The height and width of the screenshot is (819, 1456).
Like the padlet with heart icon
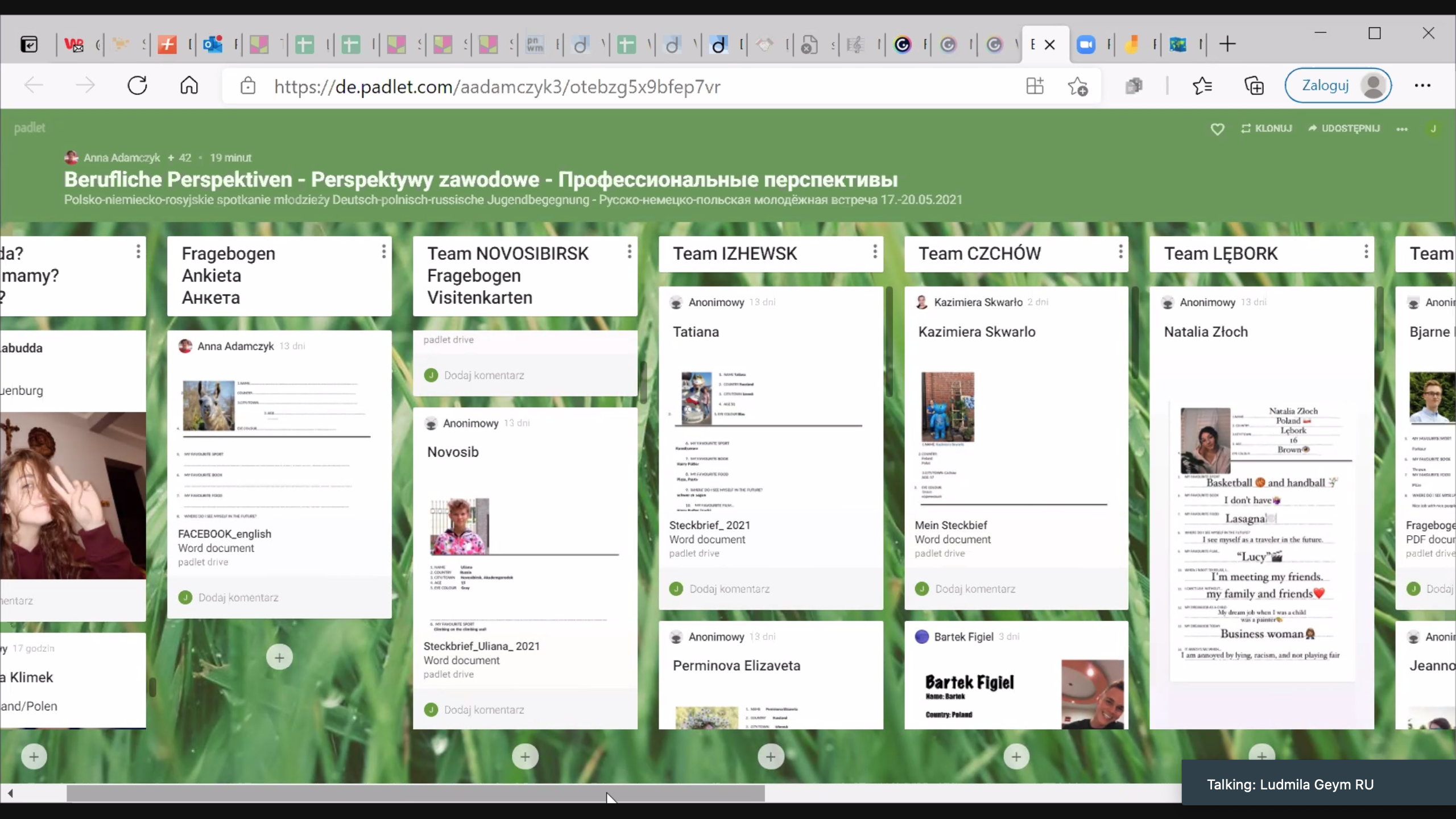tap(1217, 129)
